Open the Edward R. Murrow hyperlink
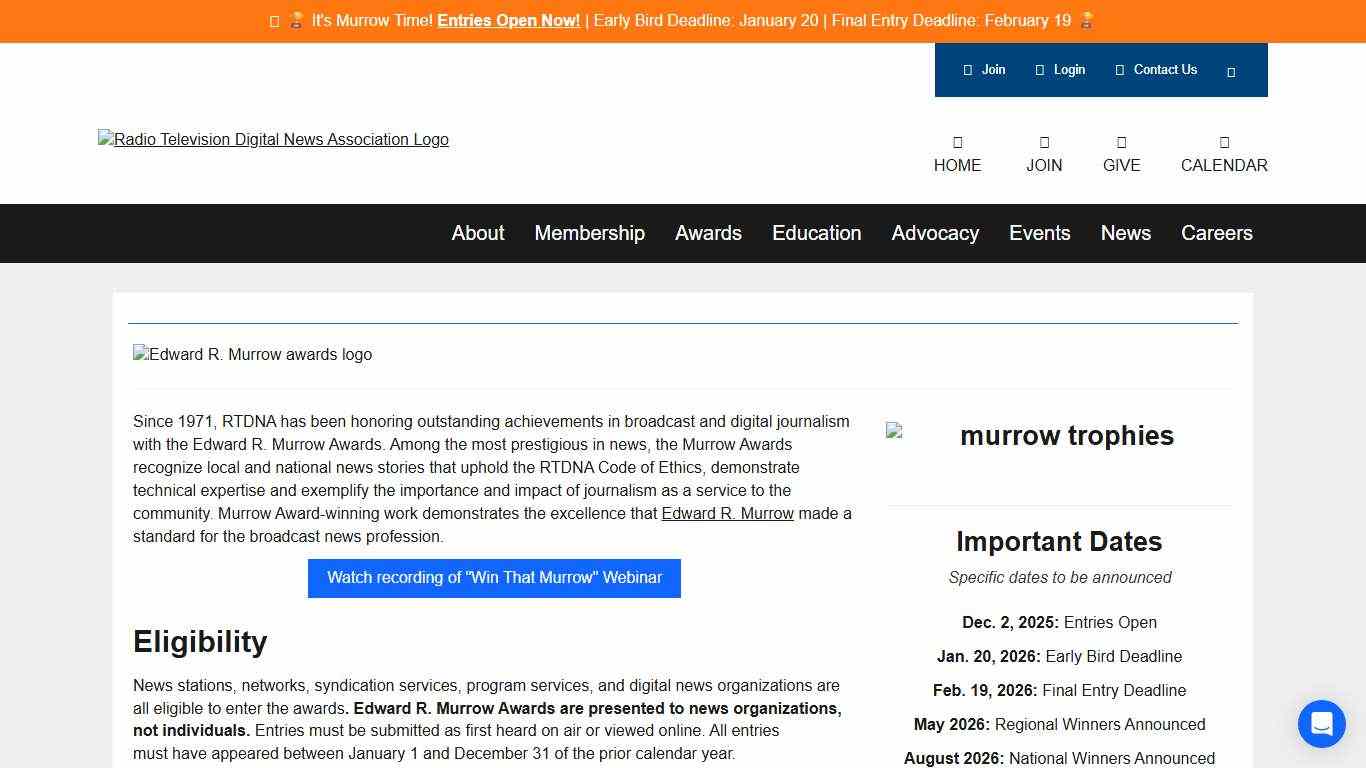The height and width of the screenshot is (768, 1366). pyautogui.click(x=727, y=513)
